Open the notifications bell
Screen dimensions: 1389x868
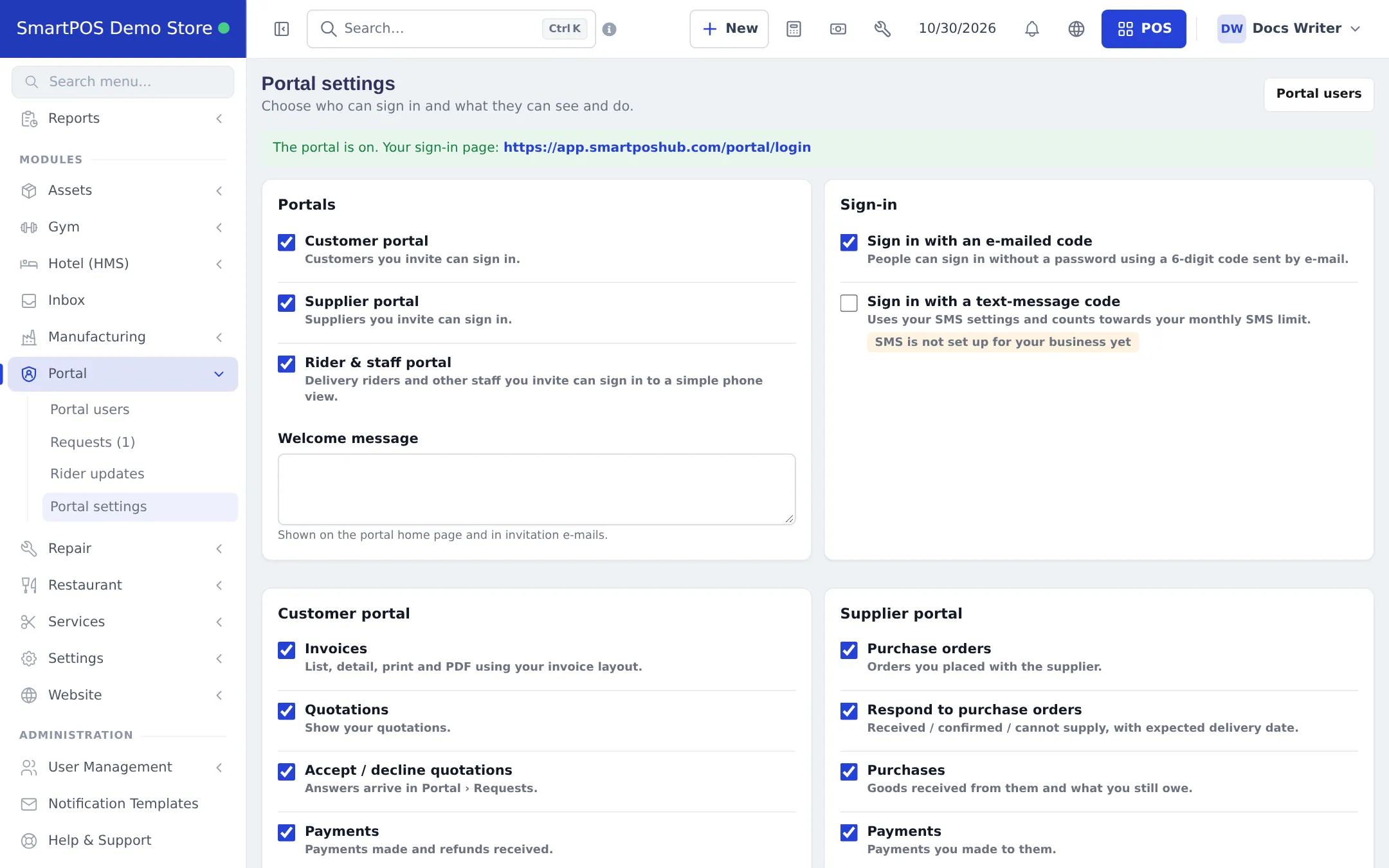tap(1032, 29)
